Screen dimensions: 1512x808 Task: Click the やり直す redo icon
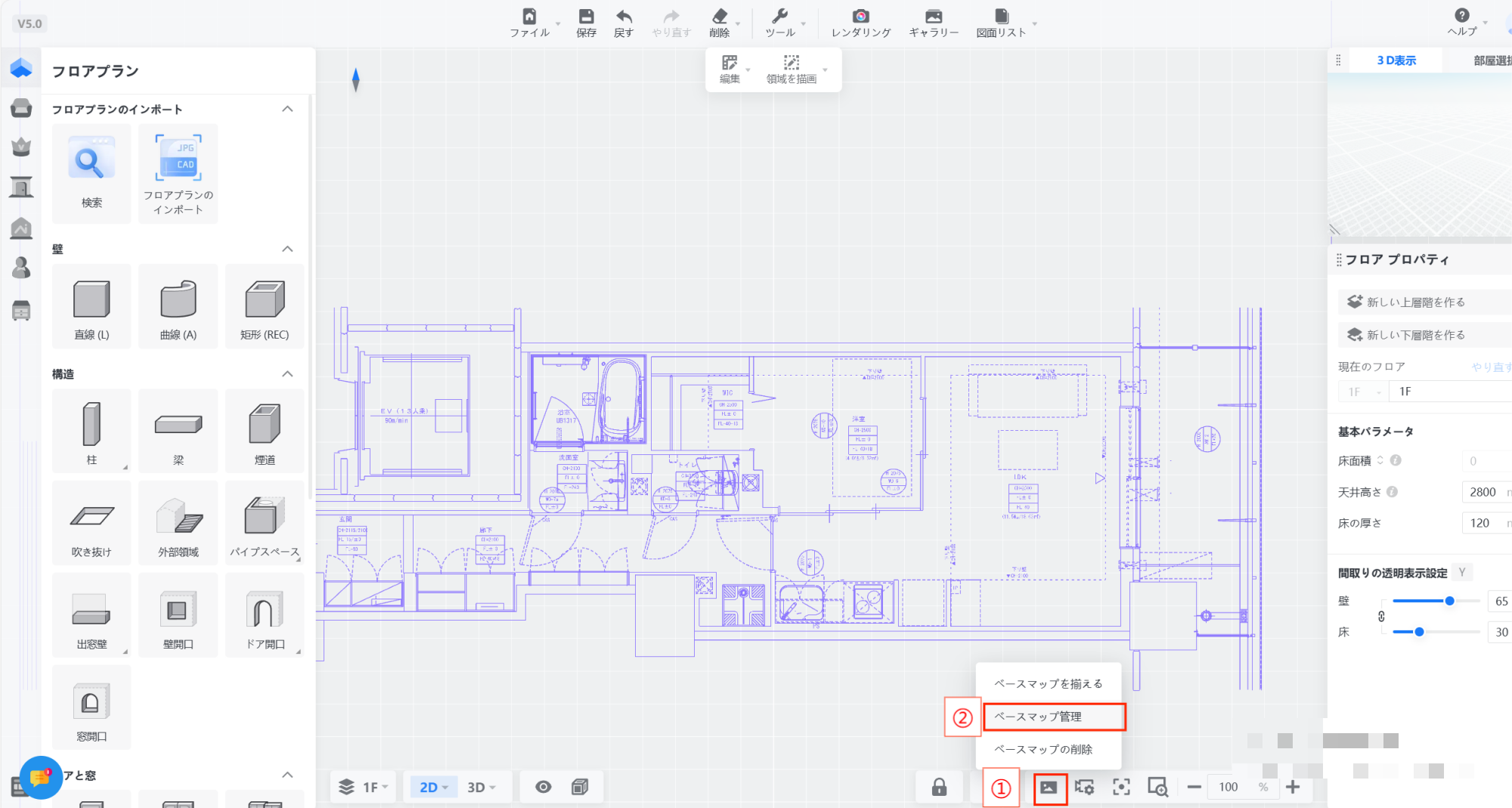coord(671,17)
